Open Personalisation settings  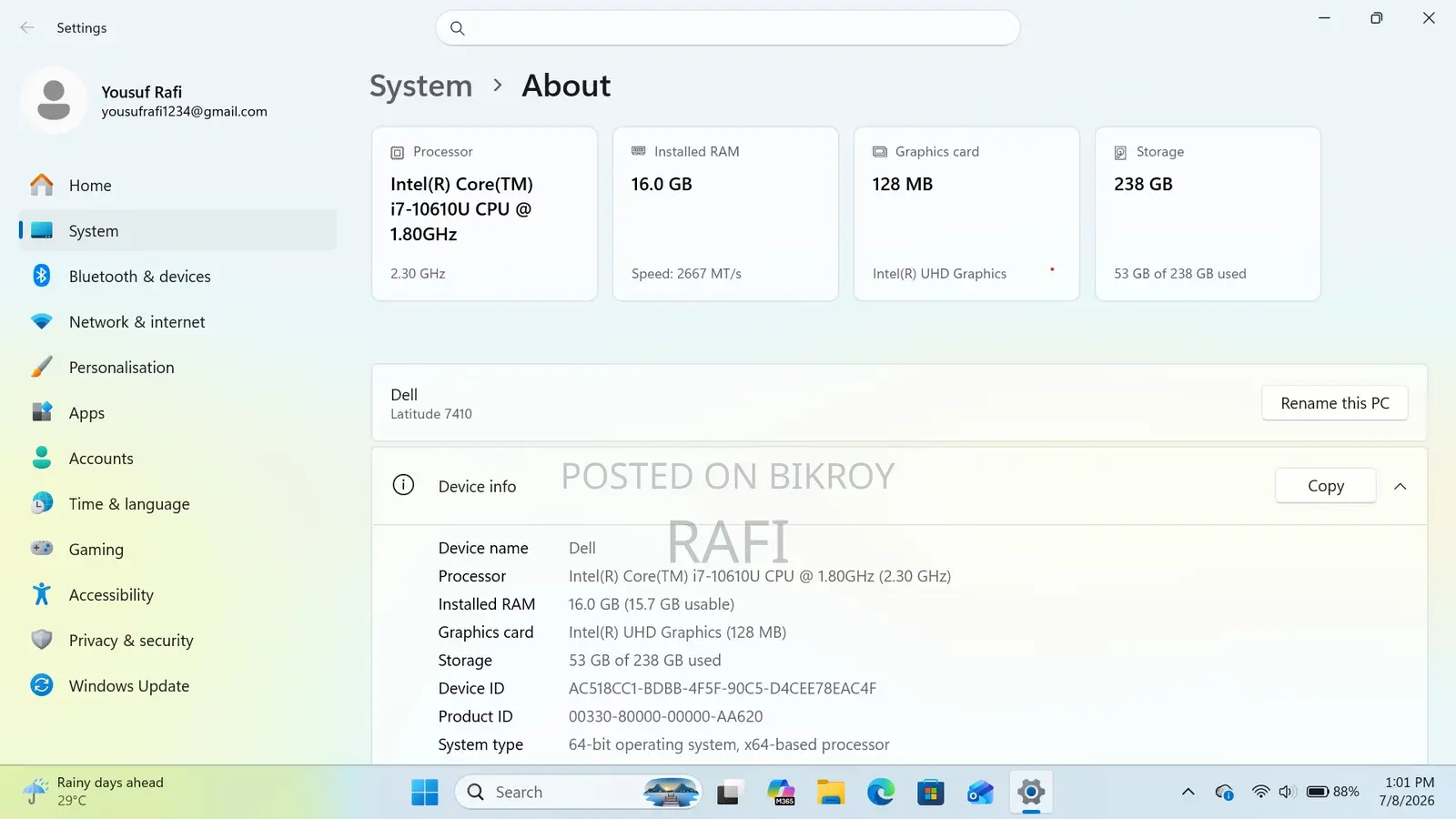[177, 367]
